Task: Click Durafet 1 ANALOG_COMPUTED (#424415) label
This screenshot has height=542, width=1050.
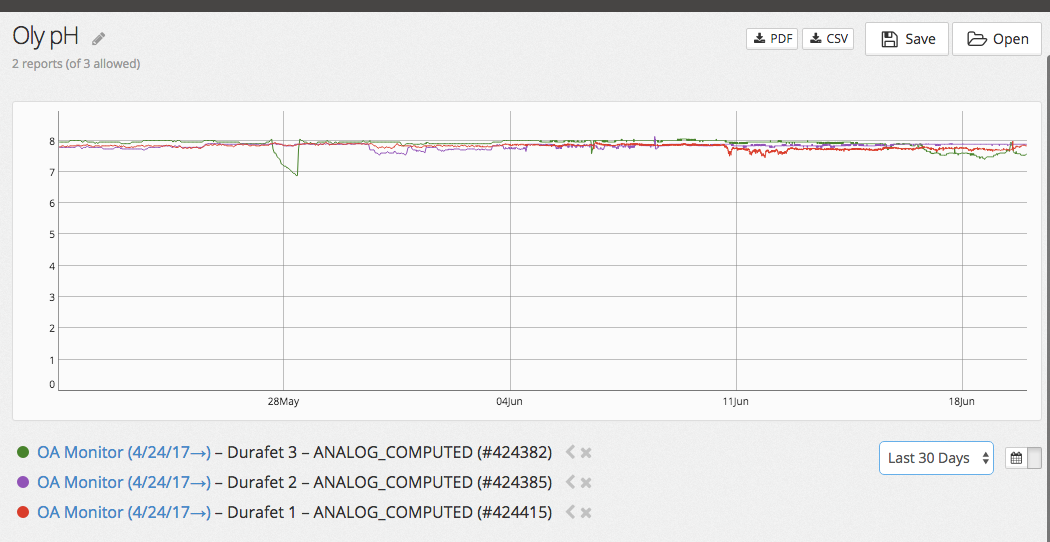Action: [390, 513]
